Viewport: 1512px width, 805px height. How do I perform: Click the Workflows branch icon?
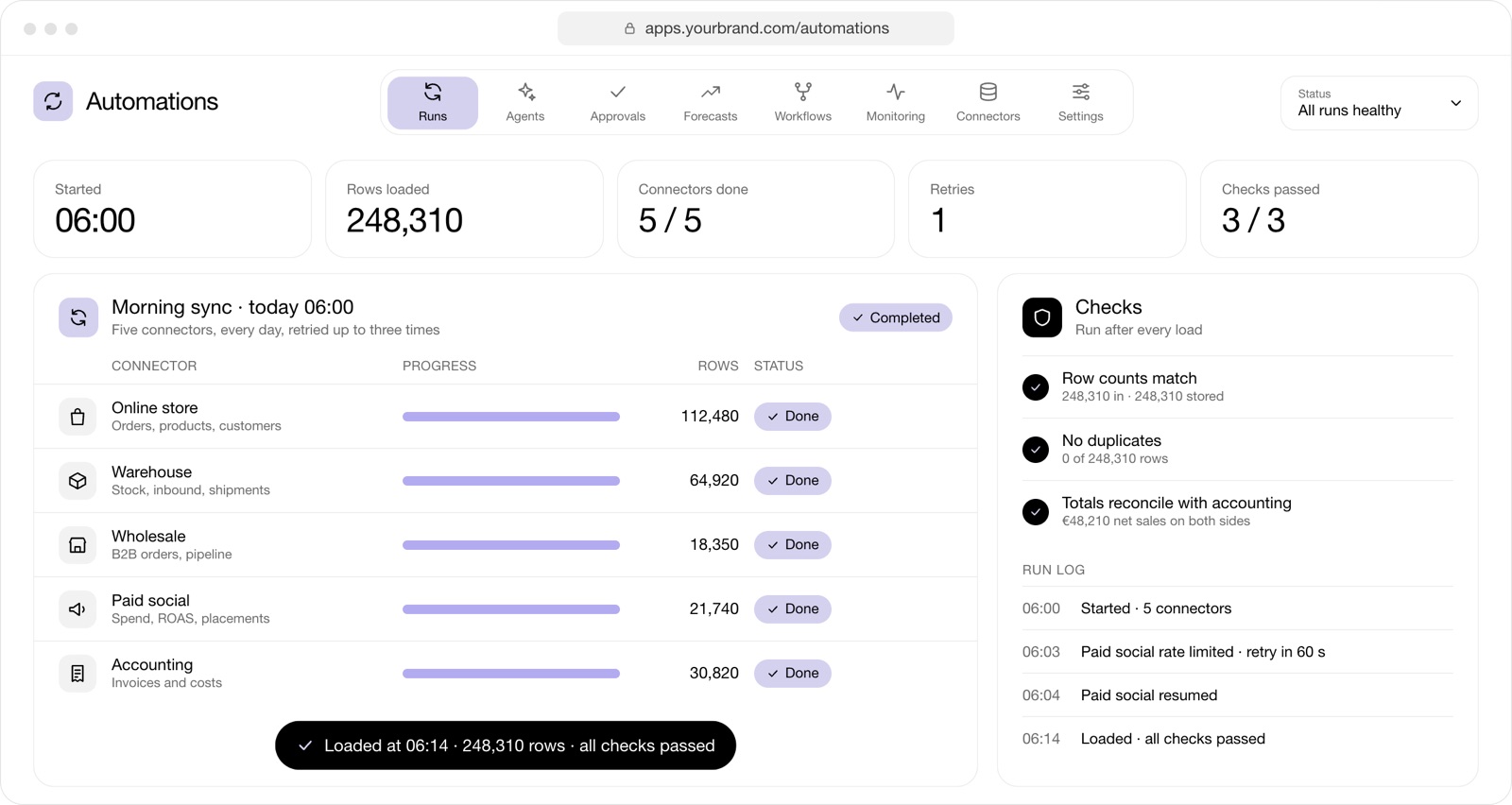pyautogui.click(x=803, y=92)
